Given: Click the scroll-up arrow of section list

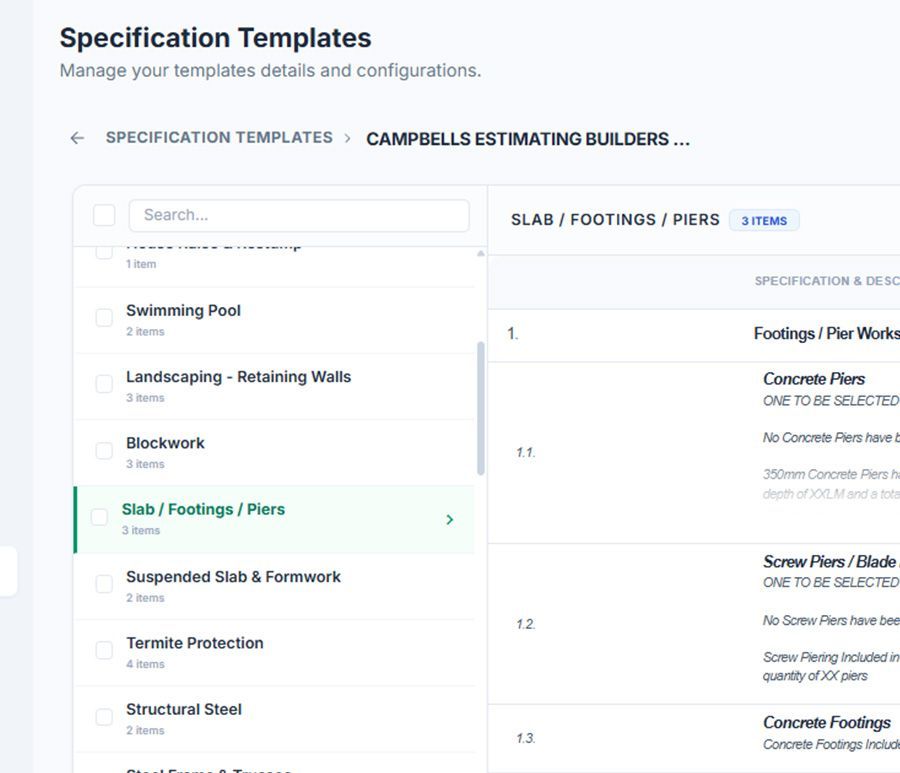Looking at the screenshot, I should pyautogui.click(x=480, y=253).
